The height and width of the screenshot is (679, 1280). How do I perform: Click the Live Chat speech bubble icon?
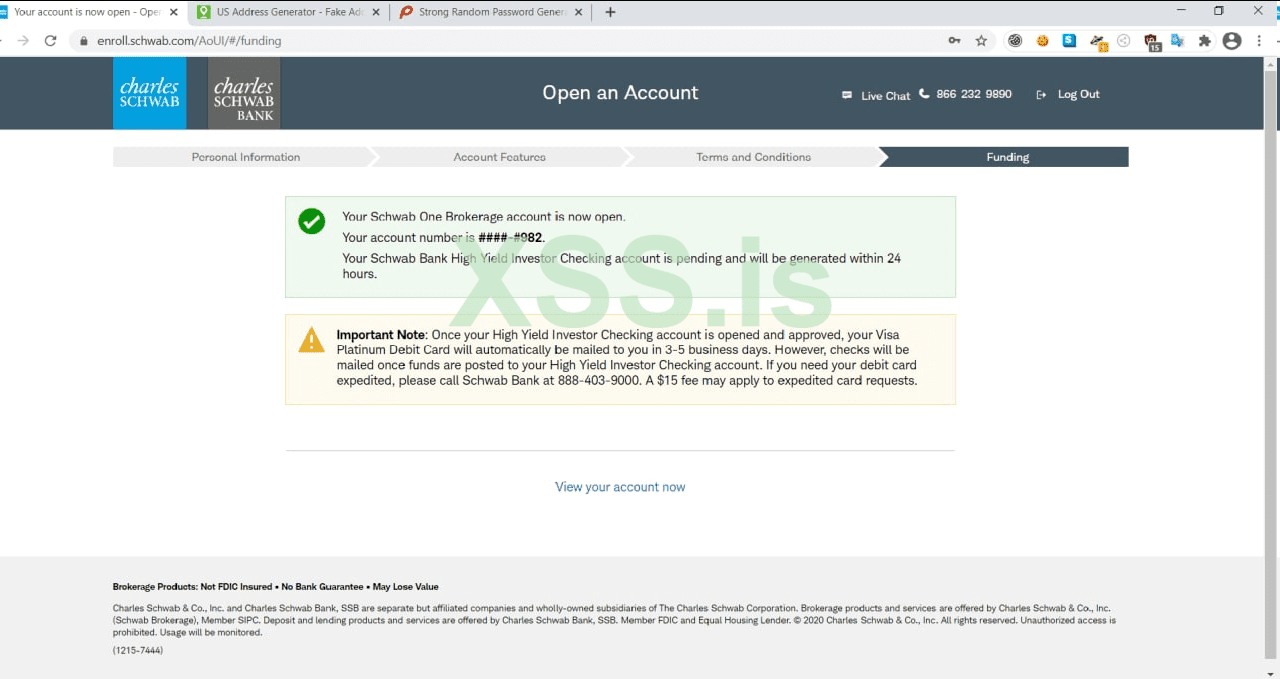(848, 95)
